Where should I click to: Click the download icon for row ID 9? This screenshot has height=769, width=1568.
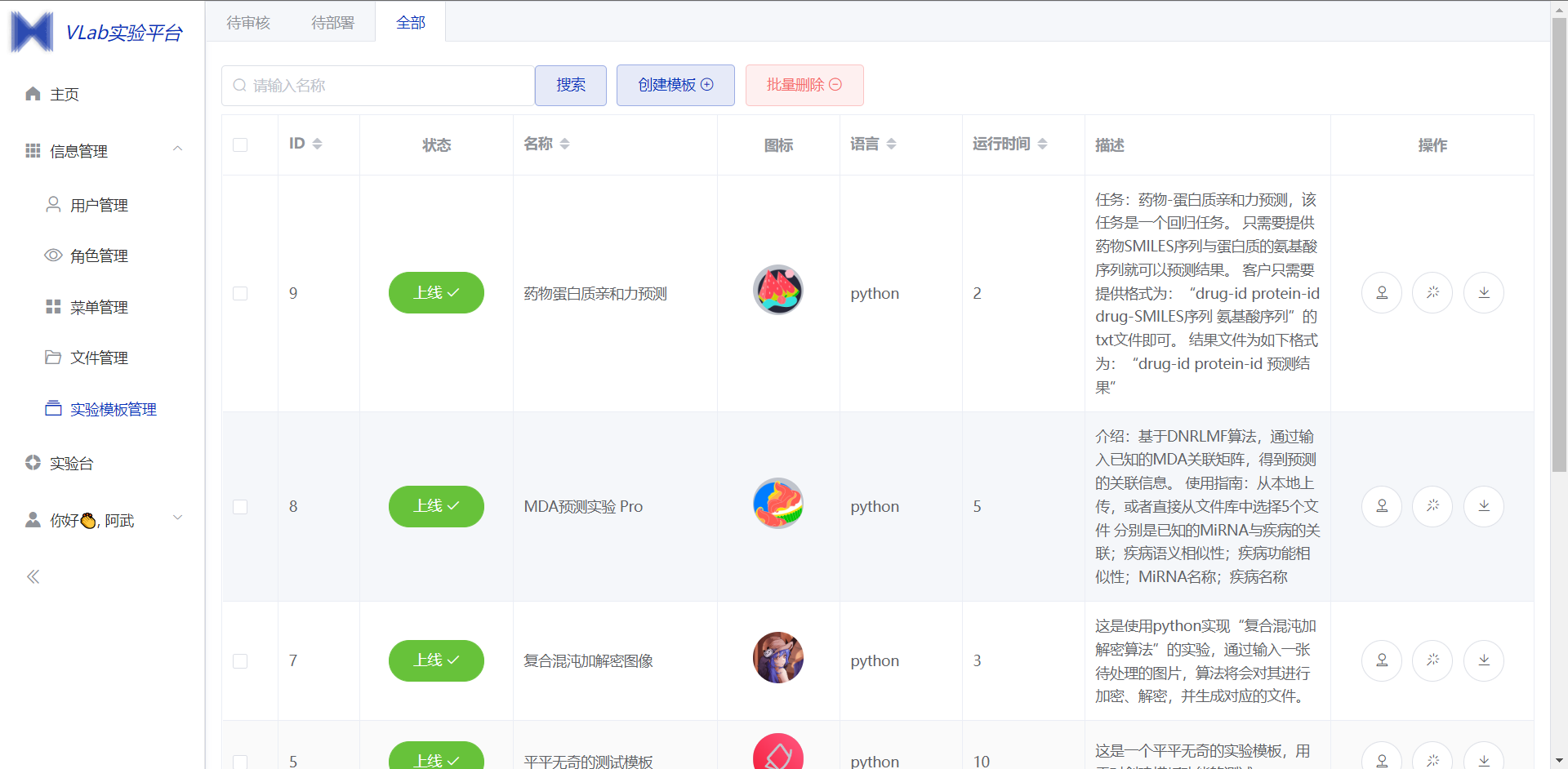coord(1484,292)
